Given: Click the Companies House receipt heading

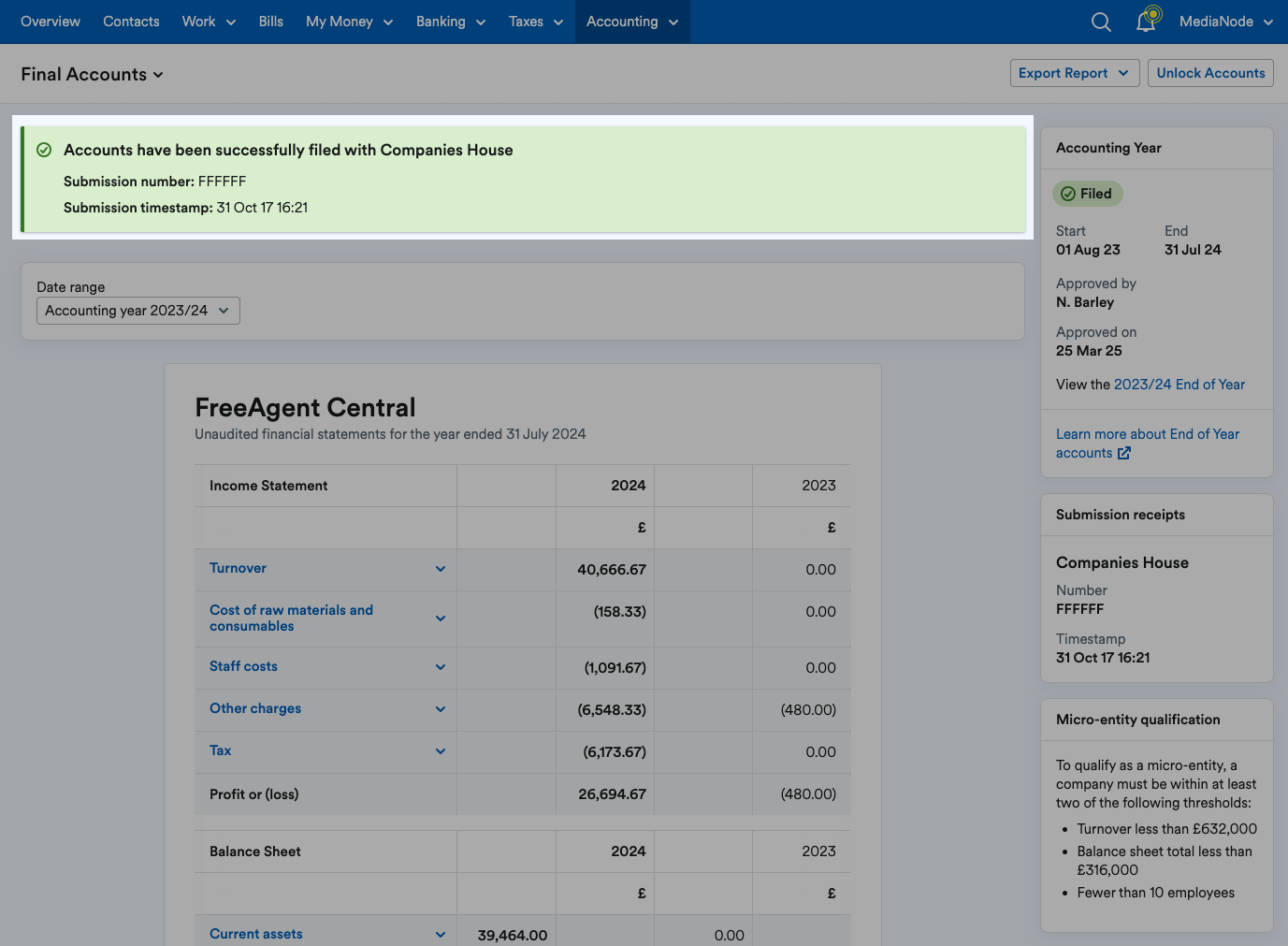Looking at the screenshot, I should (x=1122, y=562).
